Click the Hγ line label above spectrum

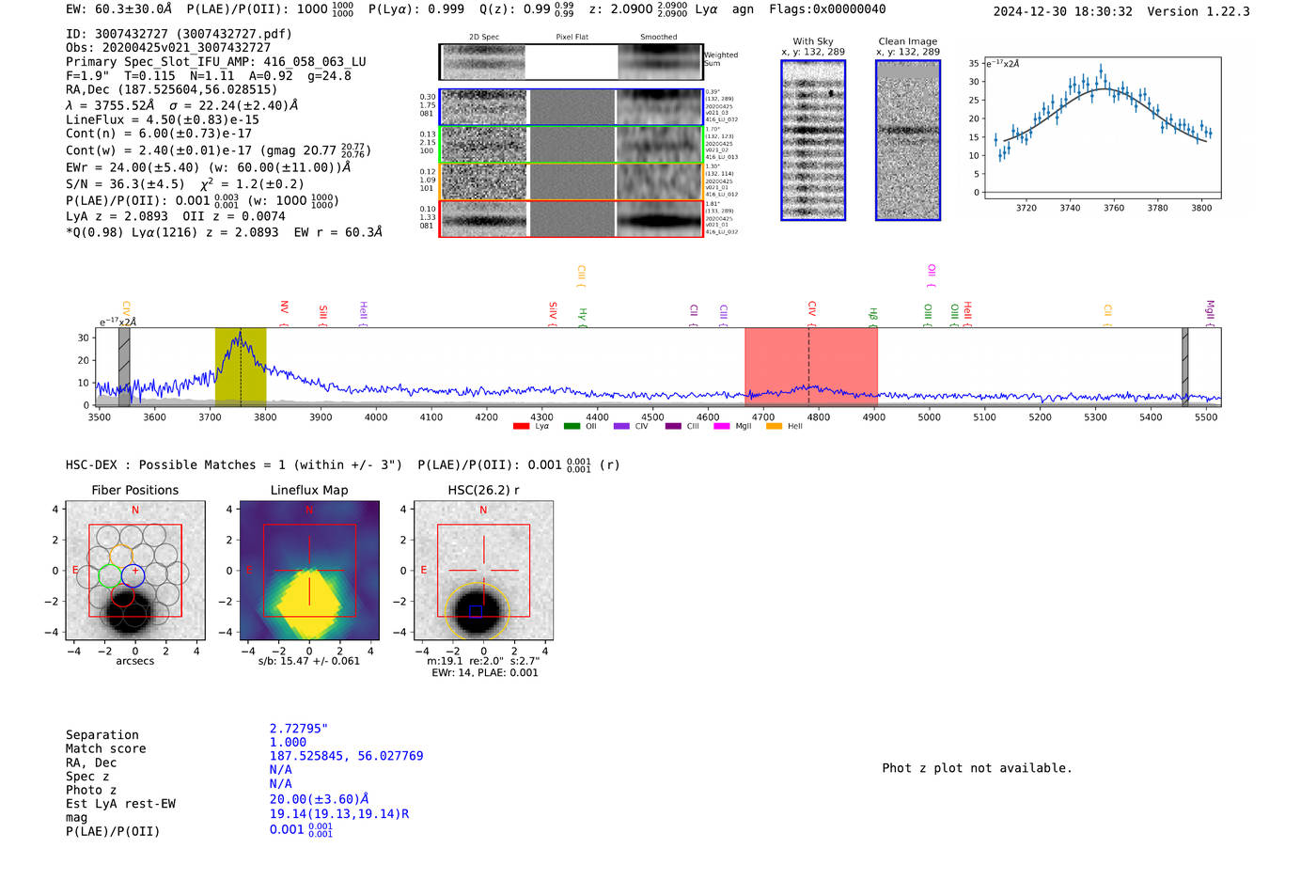[x=583, y=315]
